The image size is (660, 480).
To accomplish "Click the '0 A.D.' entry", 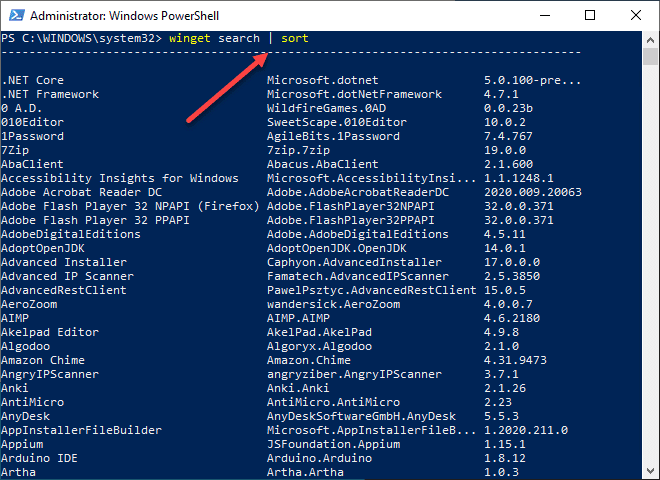I will point(21,108).
